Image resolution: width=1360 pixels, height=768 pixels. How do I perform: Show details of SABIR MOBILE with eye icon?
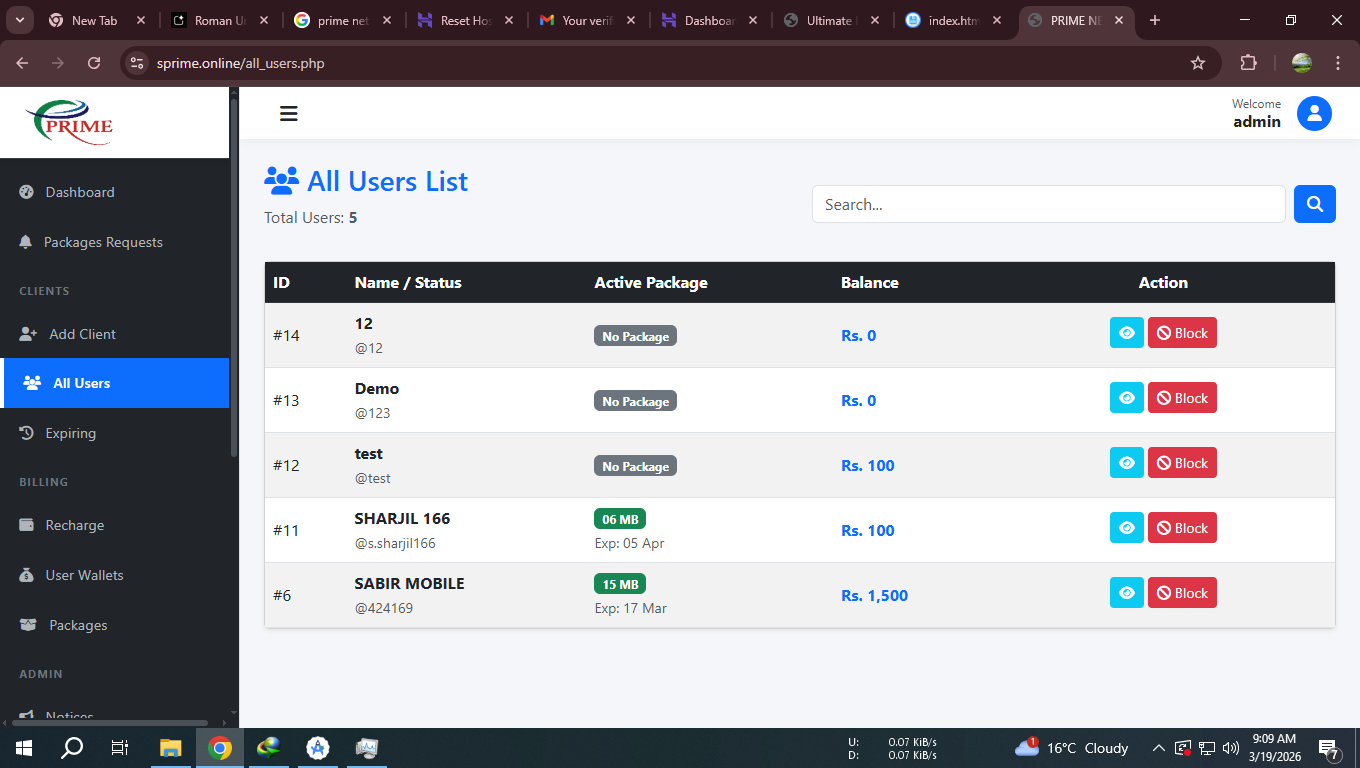click(x=1126, y=592)
